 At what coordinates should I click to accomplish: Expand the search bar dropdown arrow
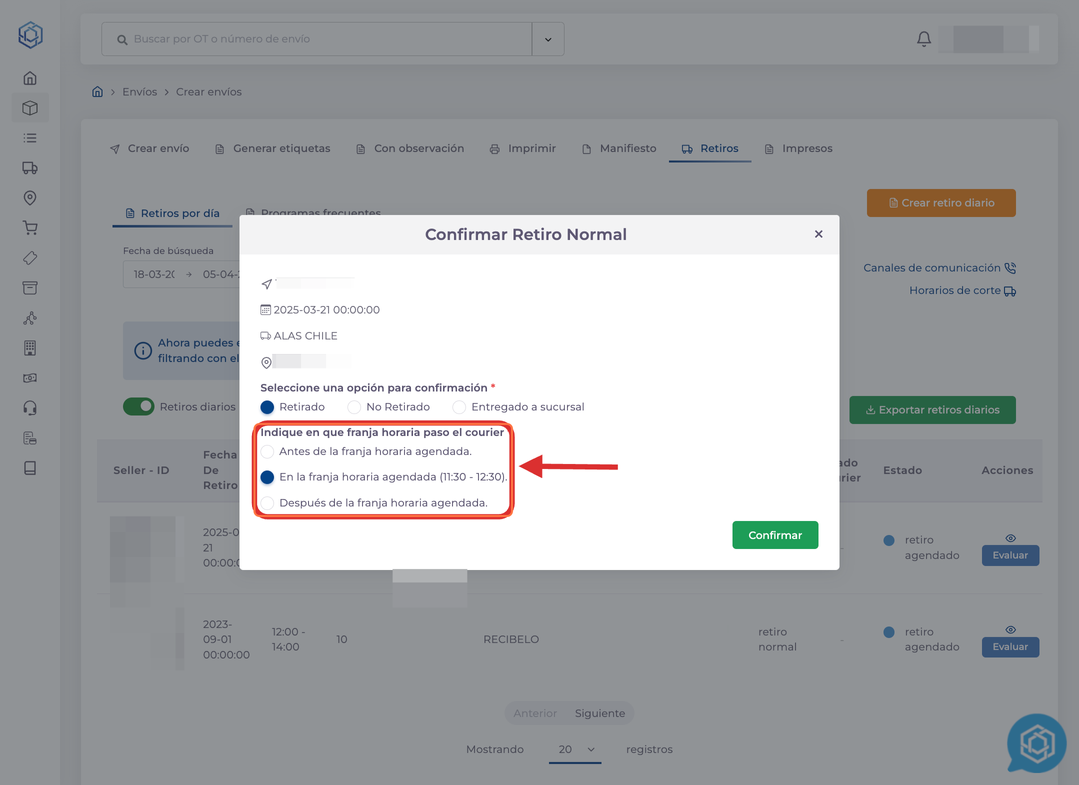(x=548, y=40)
